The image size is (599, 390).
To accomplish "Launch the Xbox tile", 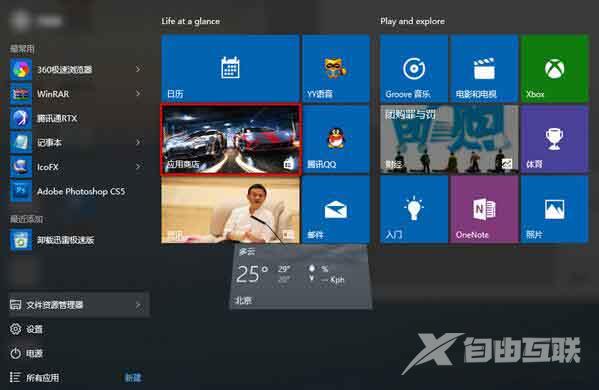I will click(x=555, y=68).
